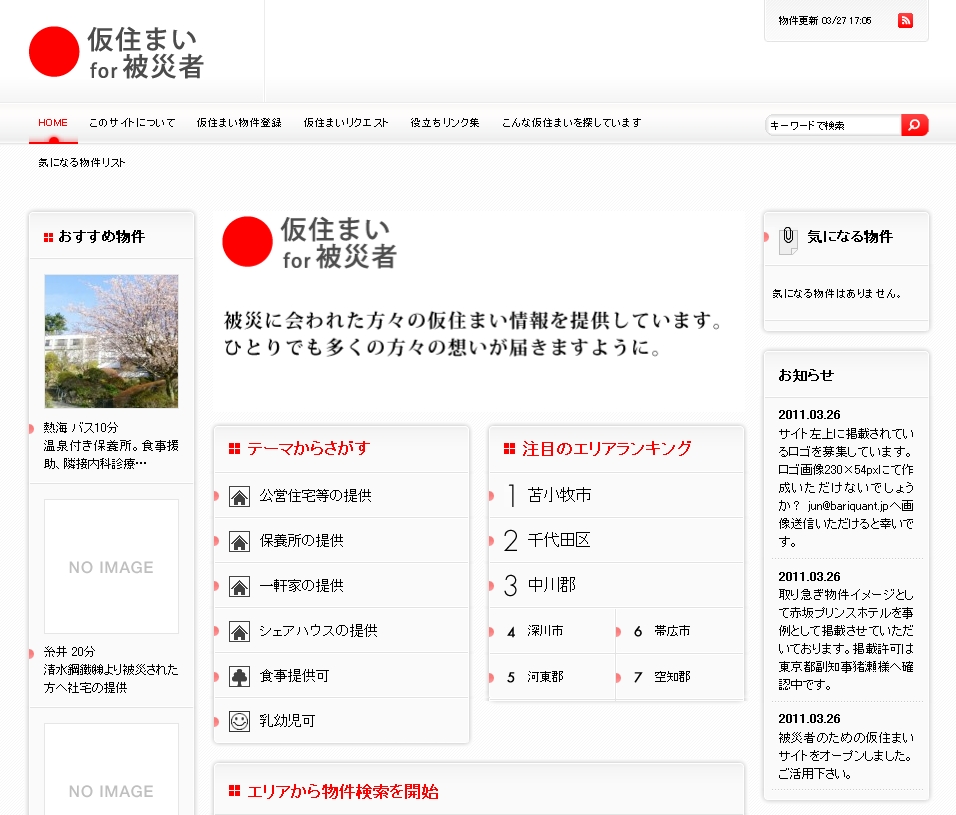956x815 pixels.
Task: Open 糸井 20分 property listing link
Action: coord(70,651)
